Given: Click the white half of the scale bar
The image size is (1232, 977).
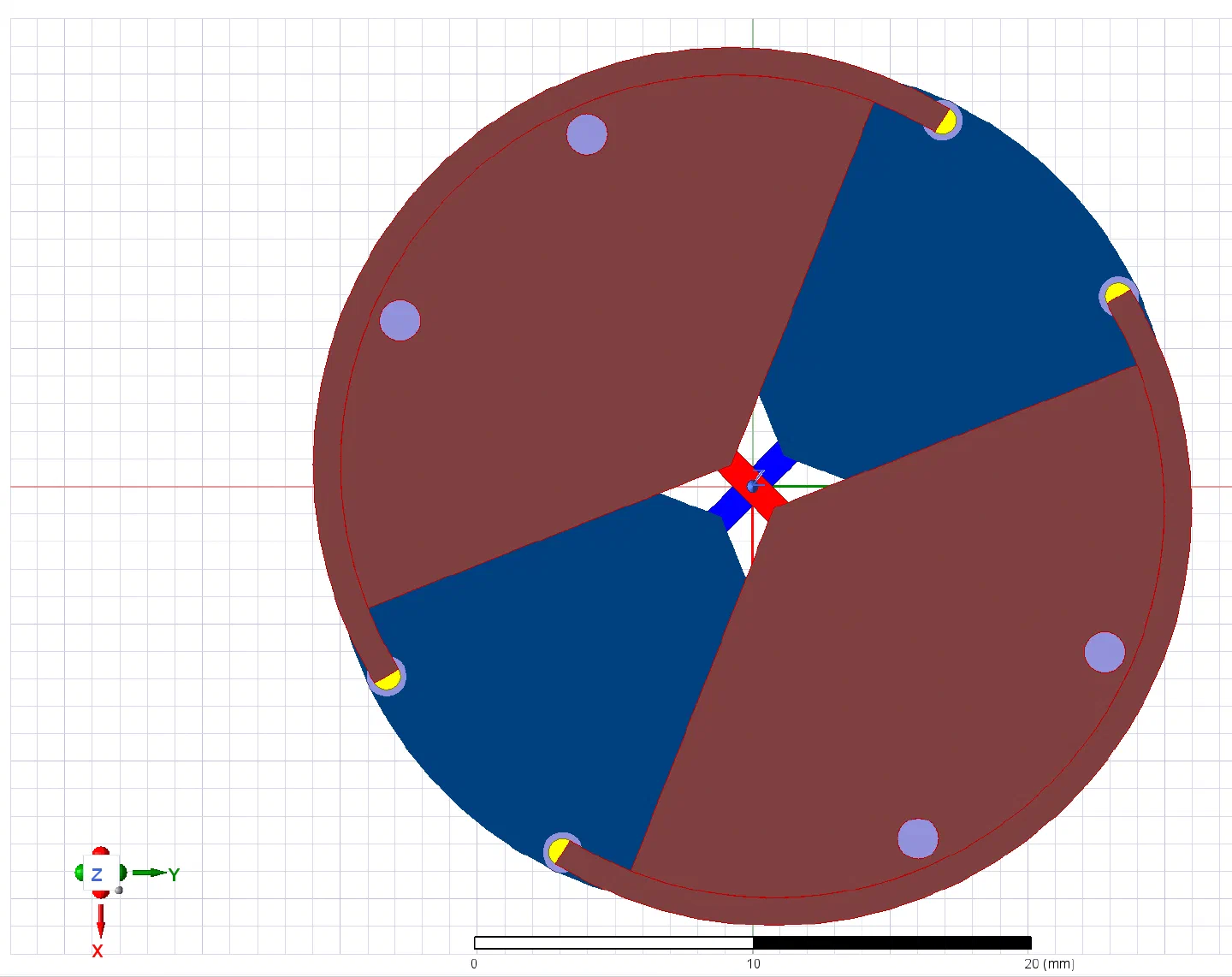Looking at the screenshot, I should pyautogui.click(x=613, y=943).
